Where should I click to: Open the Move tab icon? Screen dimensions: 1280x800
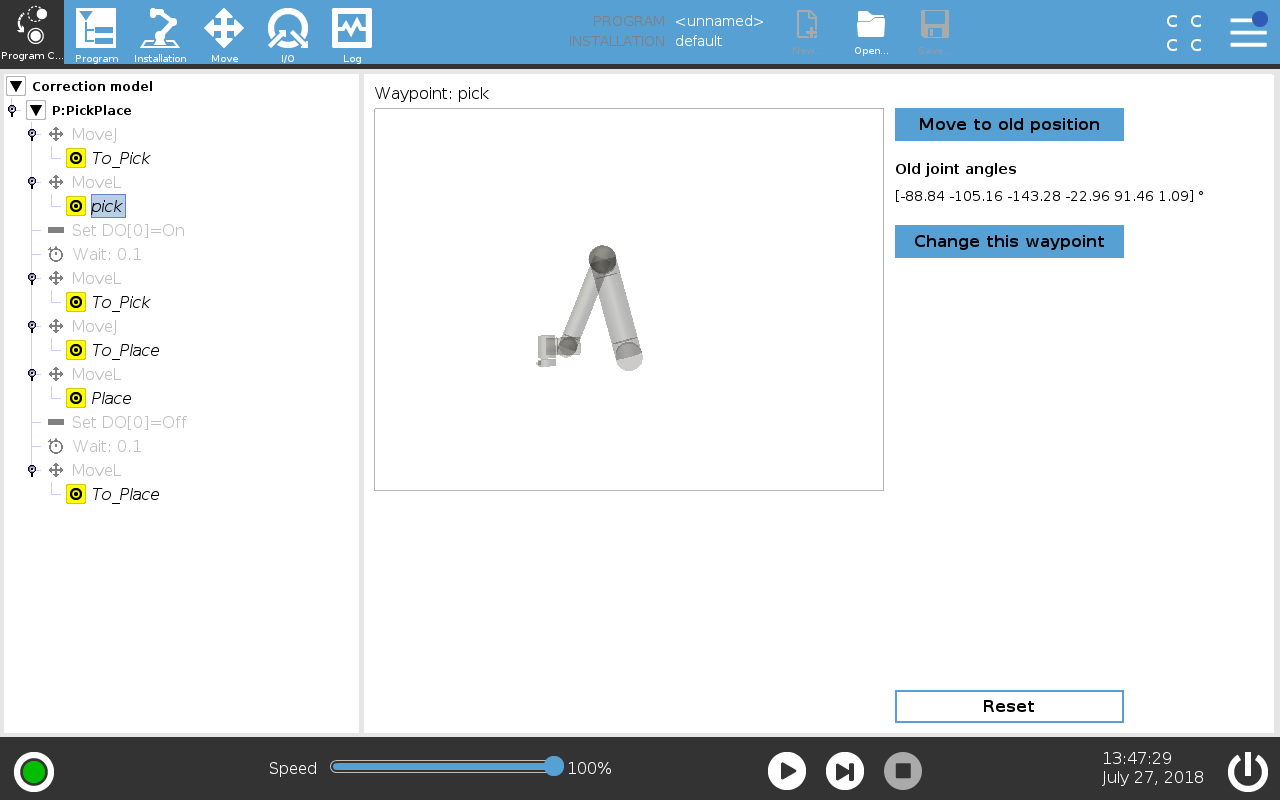click(x=224, y=29)
